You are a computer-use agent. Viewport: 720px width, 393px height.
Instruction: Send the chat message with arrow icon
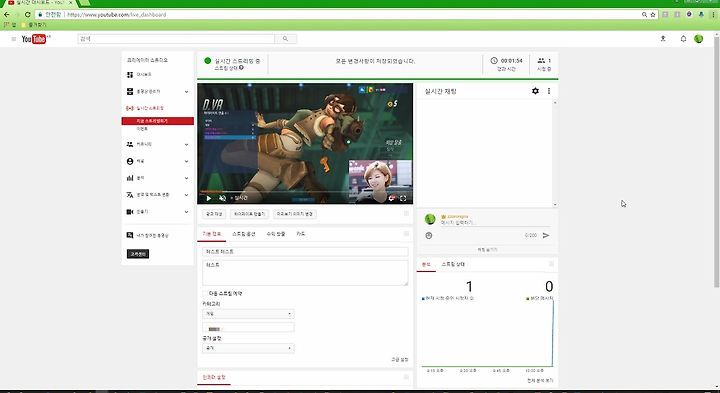pyautogui.click(x=546, y=236)
